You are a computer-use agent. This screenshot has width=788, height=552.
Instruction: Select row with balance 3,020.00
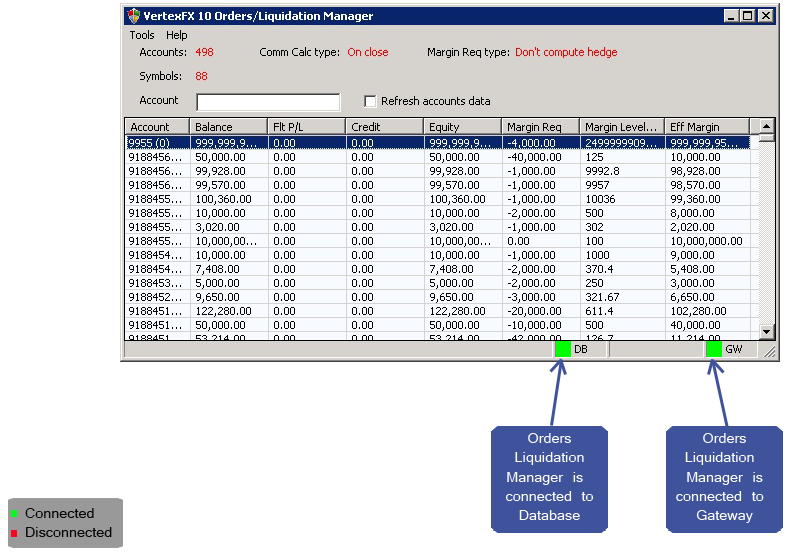click(x=437, y=227)
